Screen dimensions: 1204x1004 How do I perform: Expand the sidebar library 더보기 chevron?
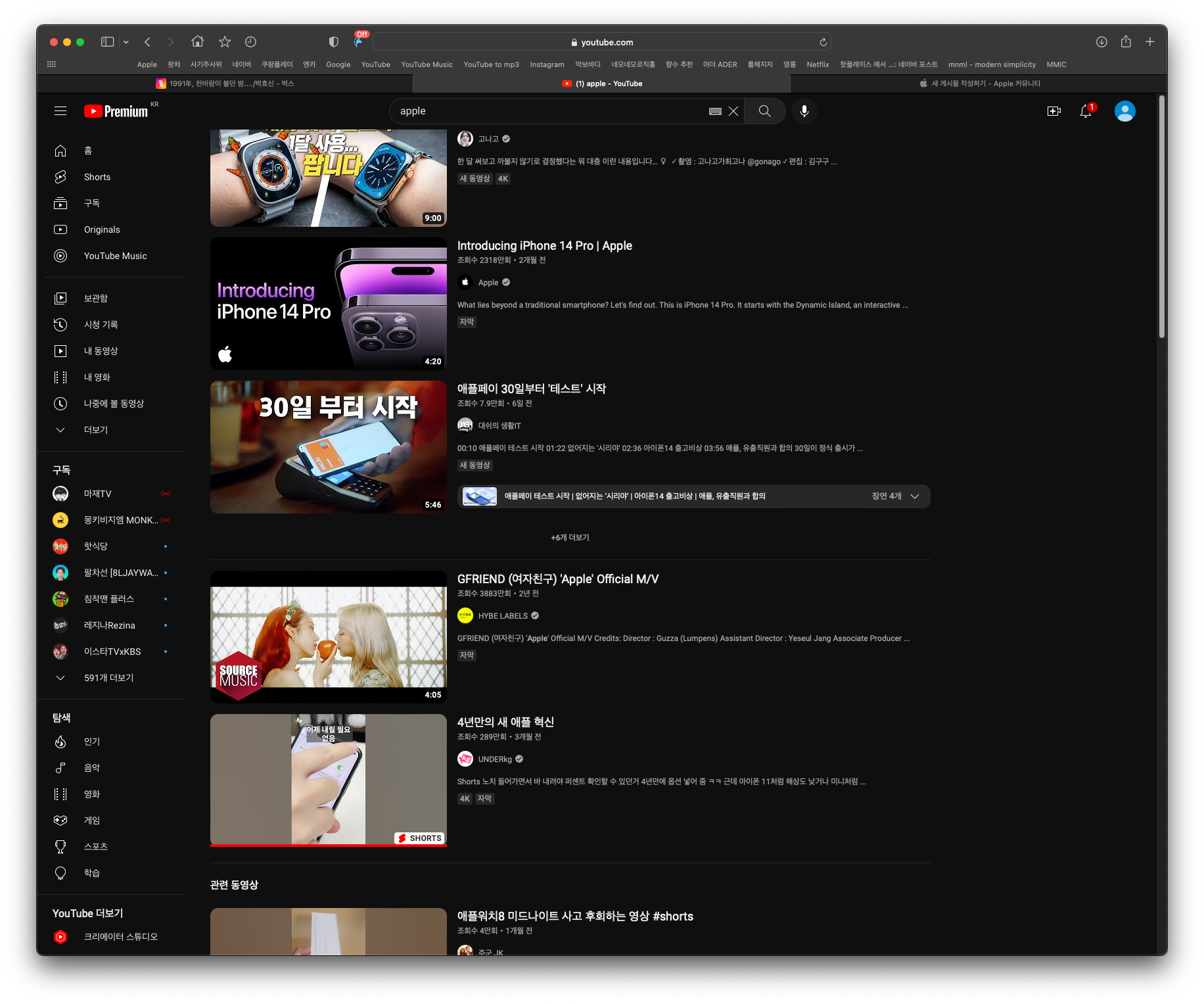pos(60,429)
